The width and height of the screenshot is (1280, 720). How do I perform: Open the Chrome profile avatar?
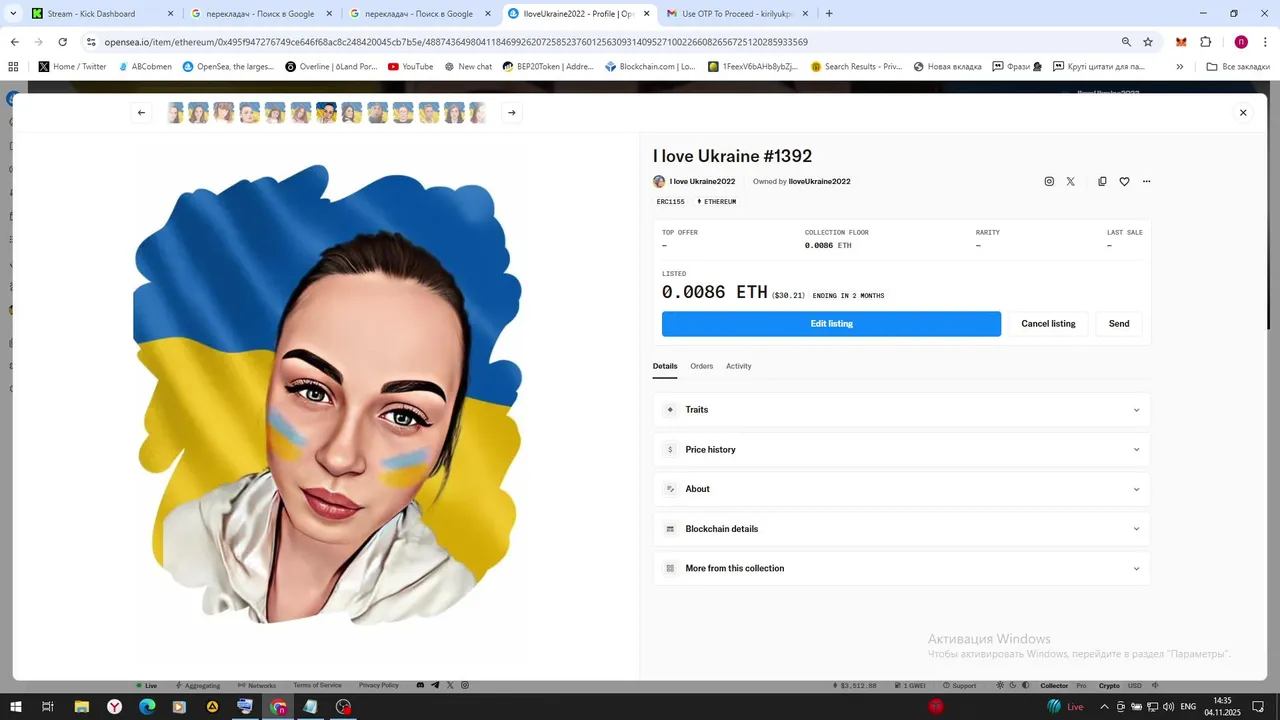coord(1241,42)
